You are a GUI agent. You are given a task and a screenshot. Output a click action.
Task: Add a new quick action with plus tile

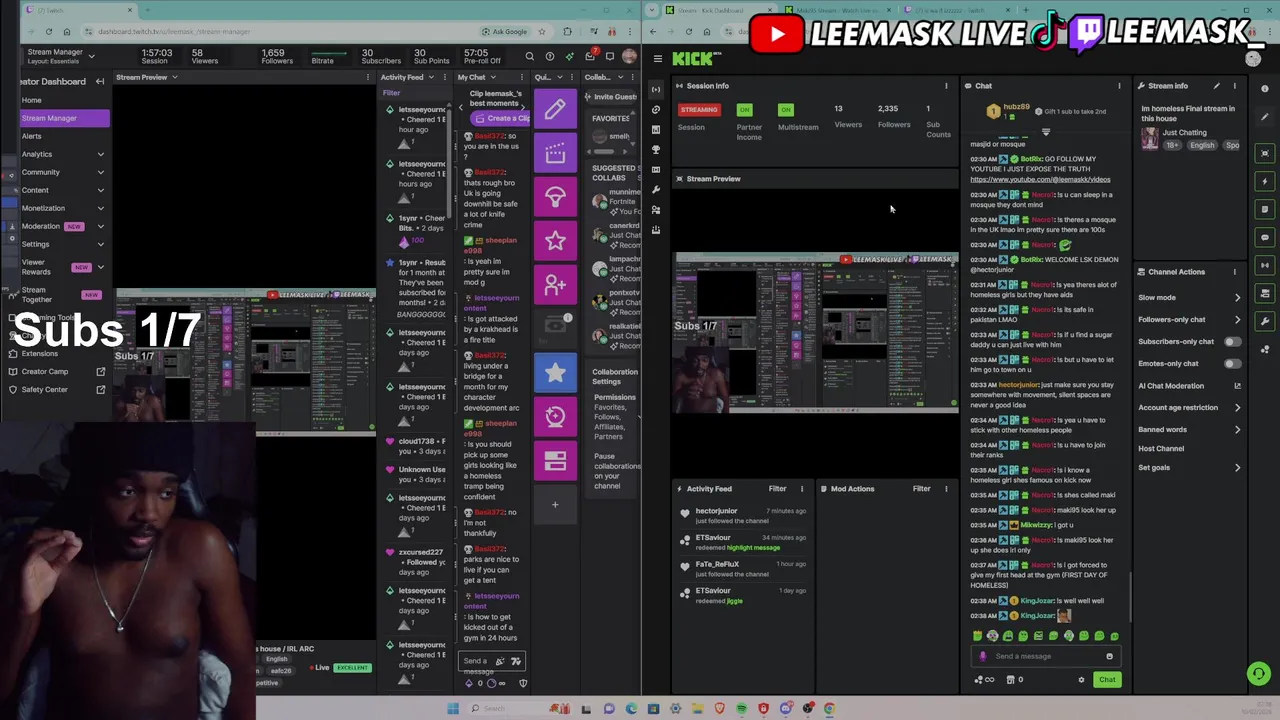[555, 505]
